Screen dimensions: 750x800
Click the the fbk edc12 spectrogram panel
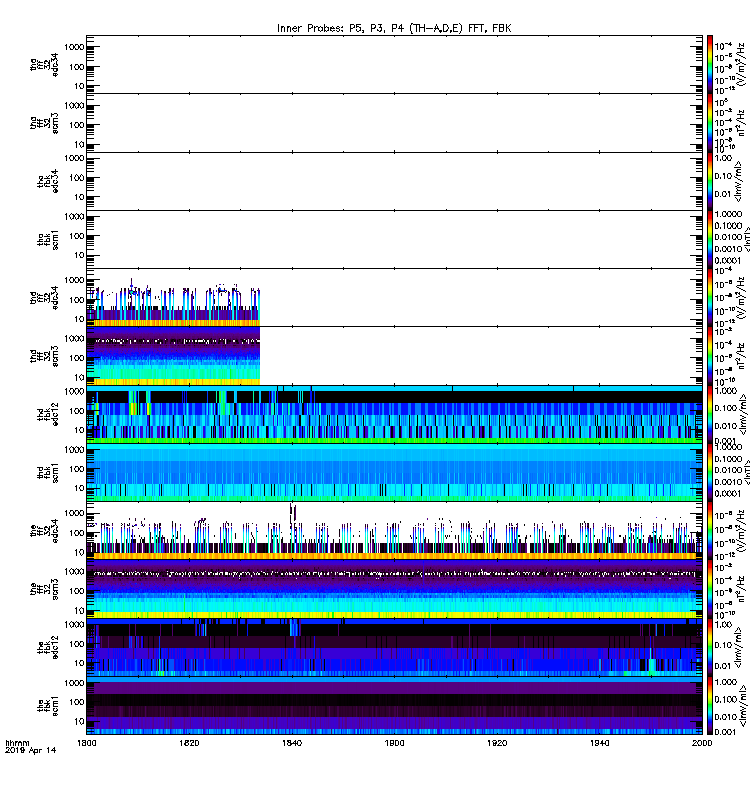pyautogui.click(x=394, y=647)
